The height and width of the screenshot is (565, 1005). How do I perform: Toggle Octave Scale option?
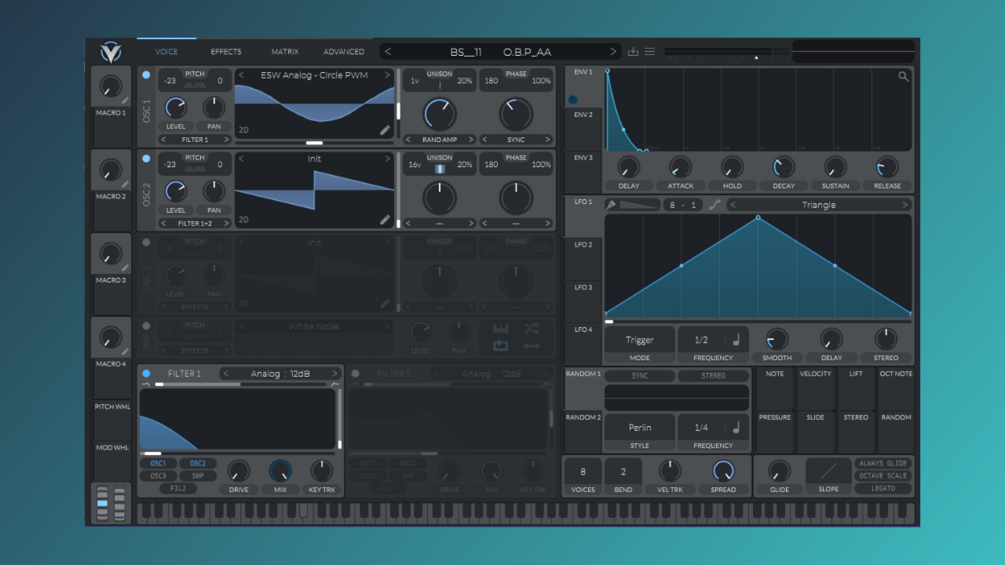pyautogui.click(x=883, y=476)
